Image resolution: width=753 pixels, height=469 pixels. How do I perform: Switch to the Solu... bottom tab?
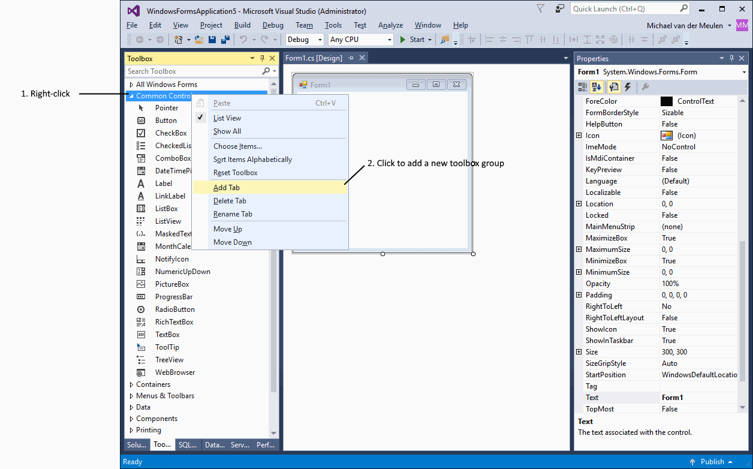[x=136, y=445]
